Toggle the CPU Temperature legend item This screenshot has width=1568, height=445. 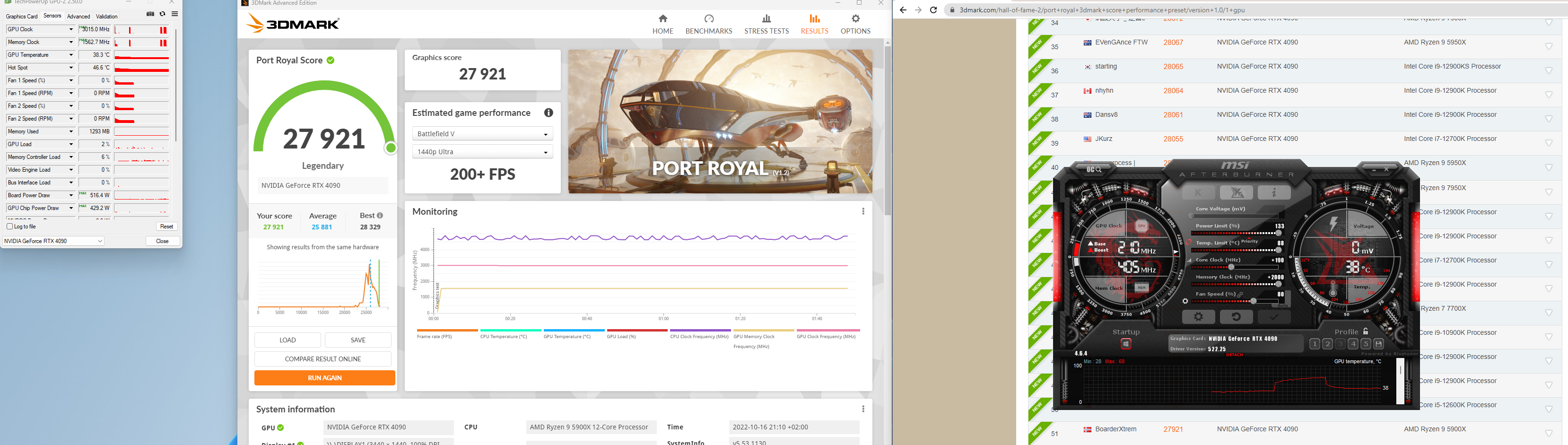click(x=510, y=334)
